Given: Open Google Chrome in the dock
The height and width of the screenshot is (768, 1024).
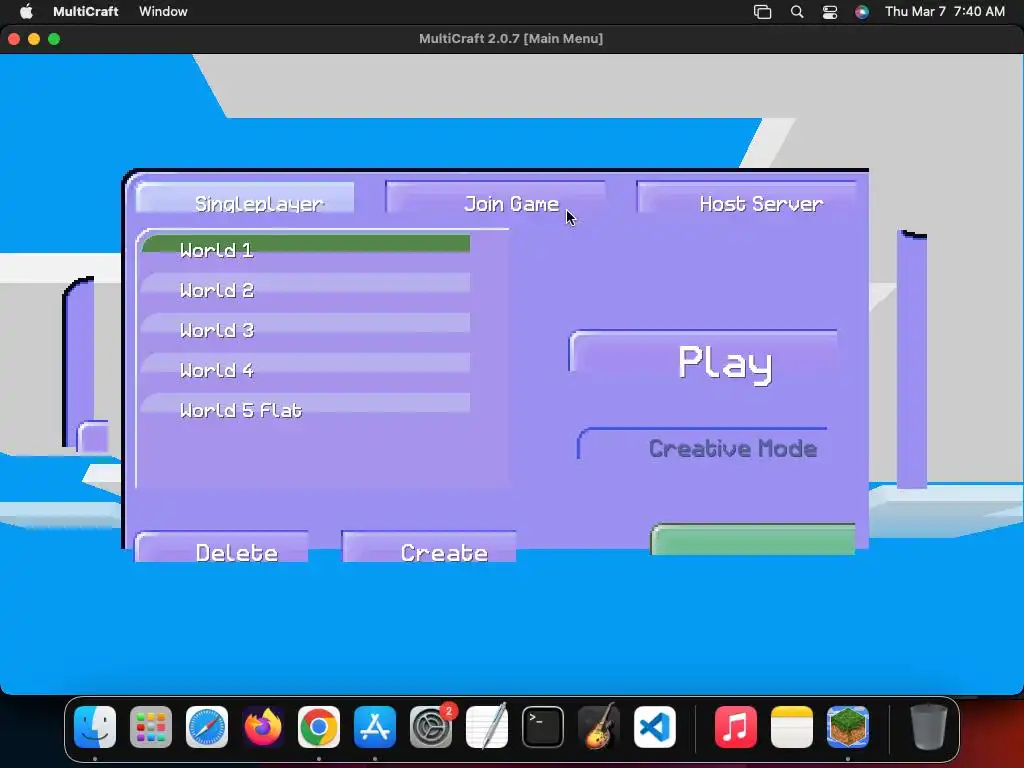Looking at the screenshot, I should point(319,727).
